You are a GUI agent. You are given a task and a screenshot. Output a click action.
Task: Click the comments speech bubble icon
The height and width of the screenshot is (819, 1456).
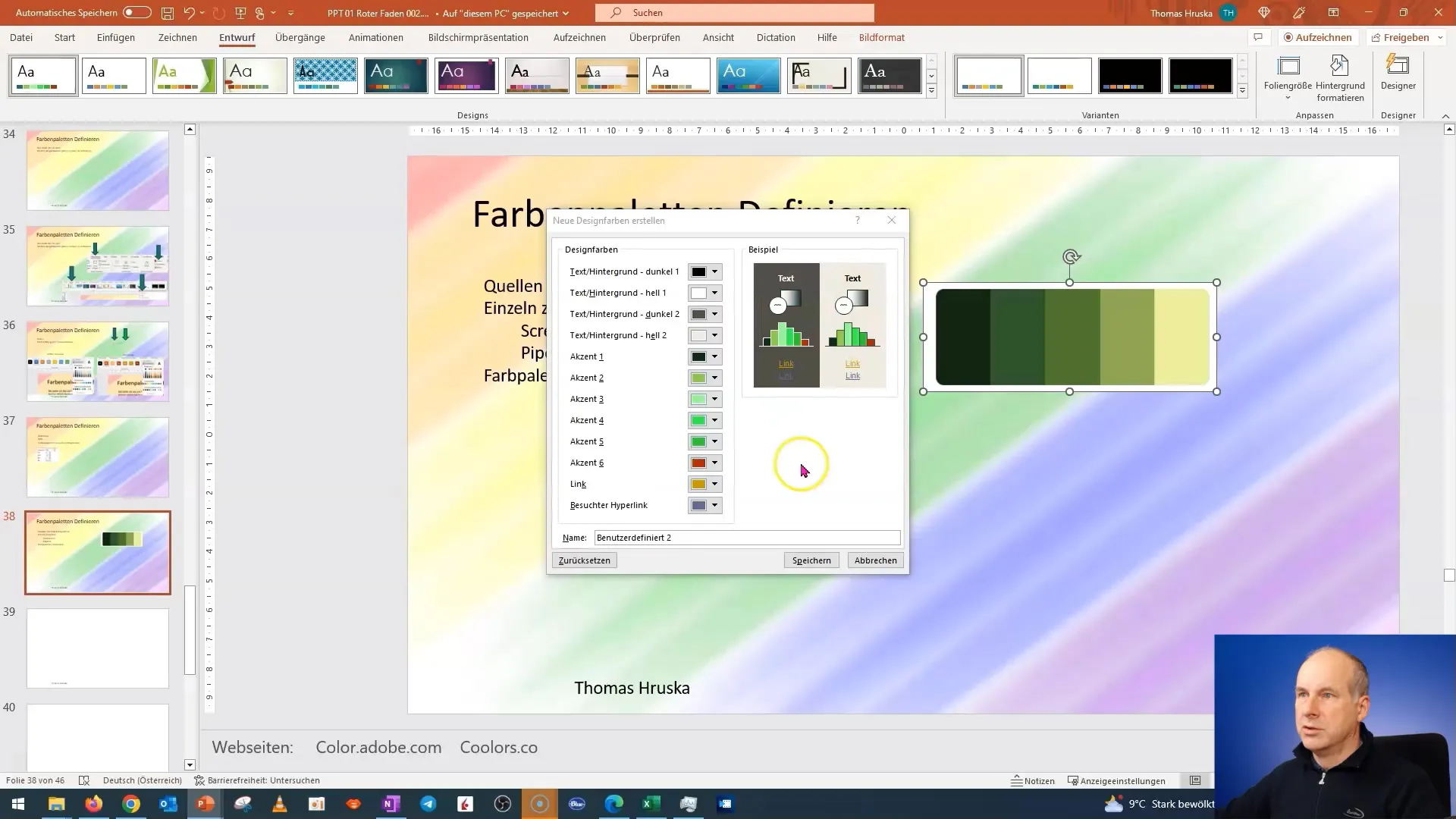[x=1258, y=37]
